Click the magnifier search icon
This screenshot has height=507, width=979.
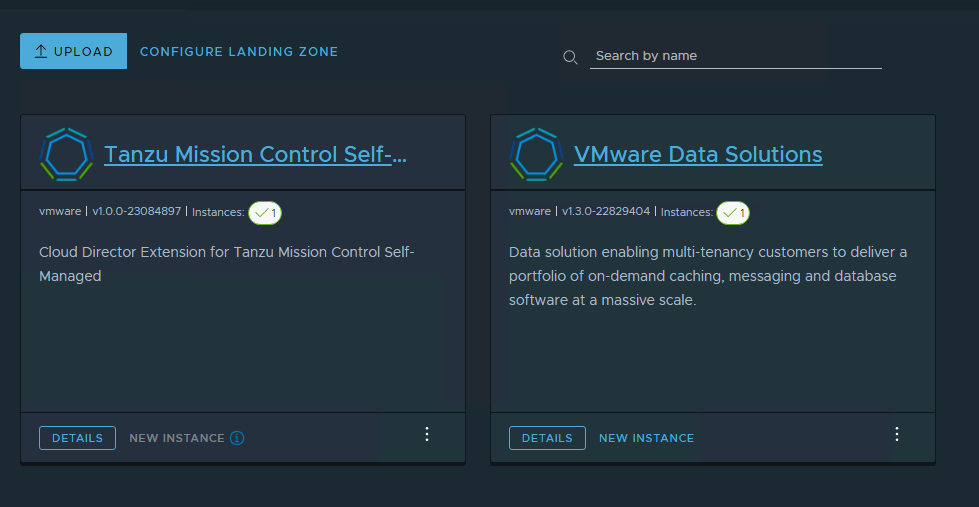(570, 57)
